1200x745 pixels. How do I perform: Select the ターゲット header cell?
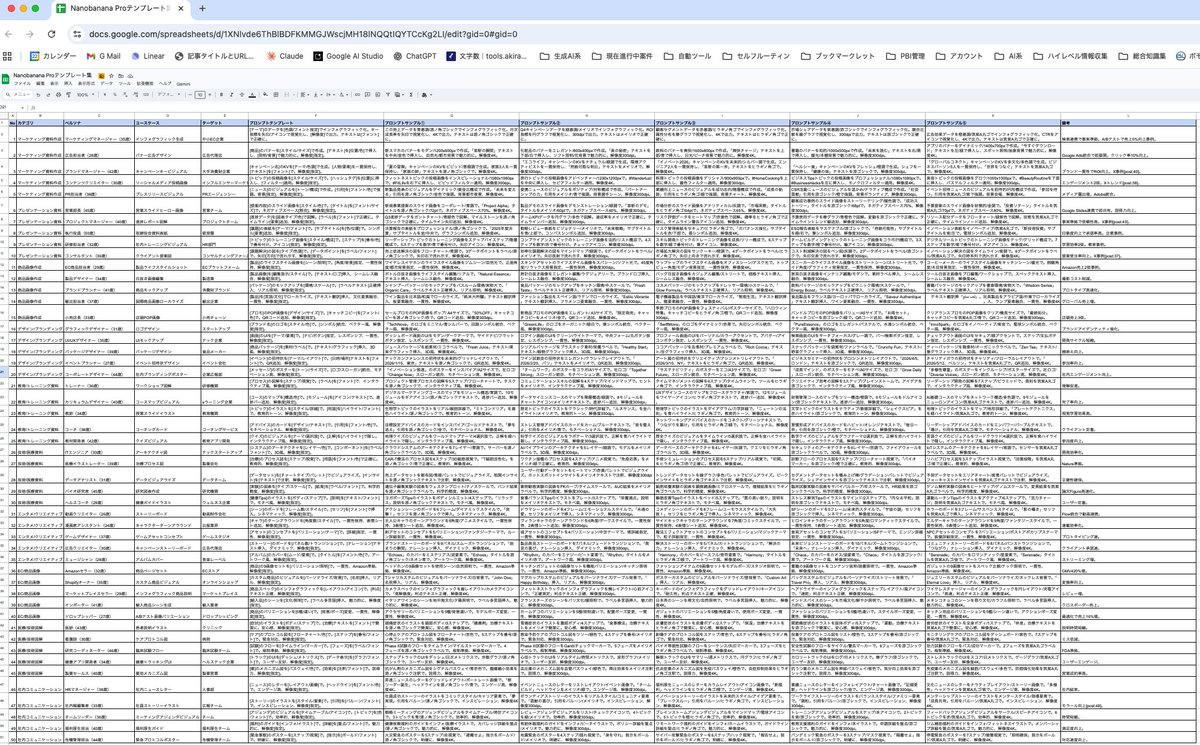pos(224,122)
